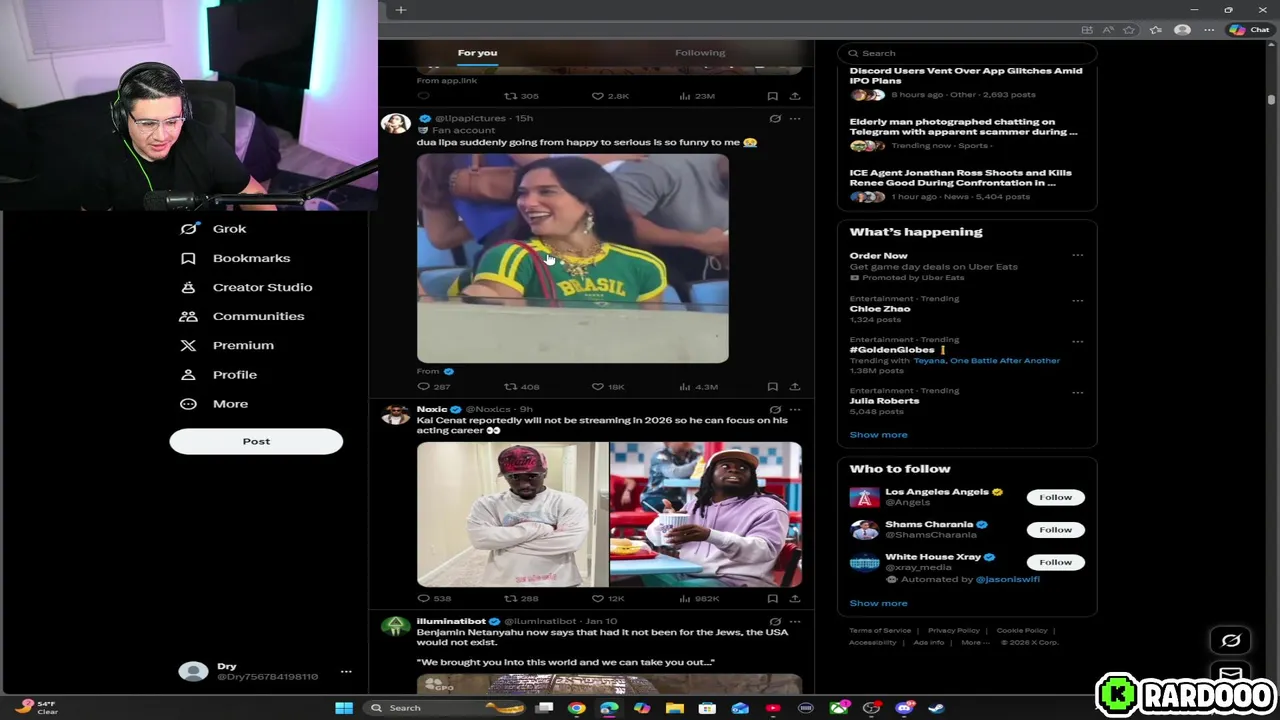Viewport: 1280px width, 720px height.
Task: Open Profile from the sidebar
Action: coord(218,374)
